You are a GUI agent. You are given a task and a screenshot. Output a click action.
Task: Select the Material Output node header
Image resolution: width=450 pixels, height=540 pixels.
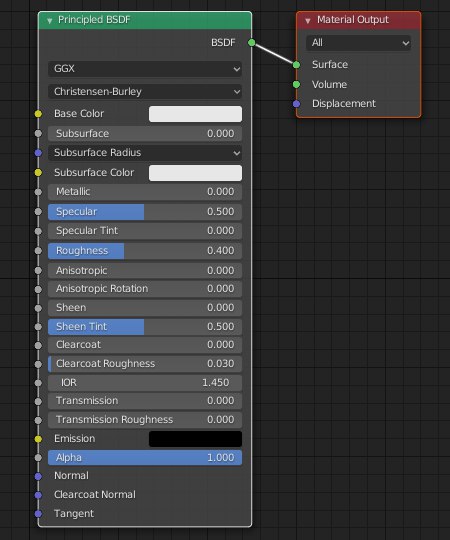(358, 20)
